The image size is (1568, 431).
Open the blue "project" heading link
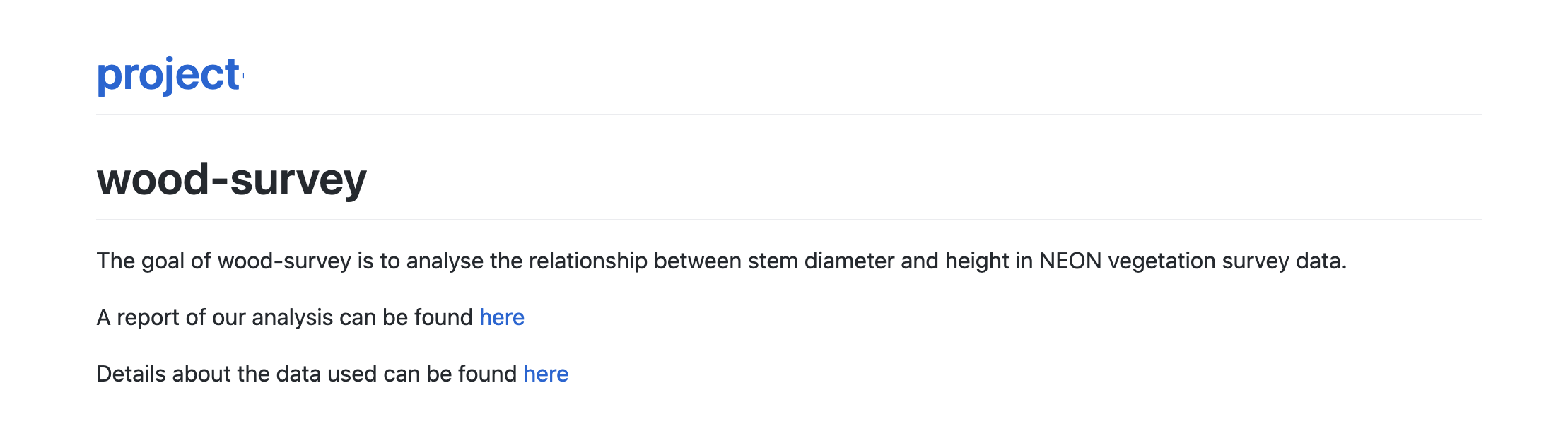(x=170, y=75)
